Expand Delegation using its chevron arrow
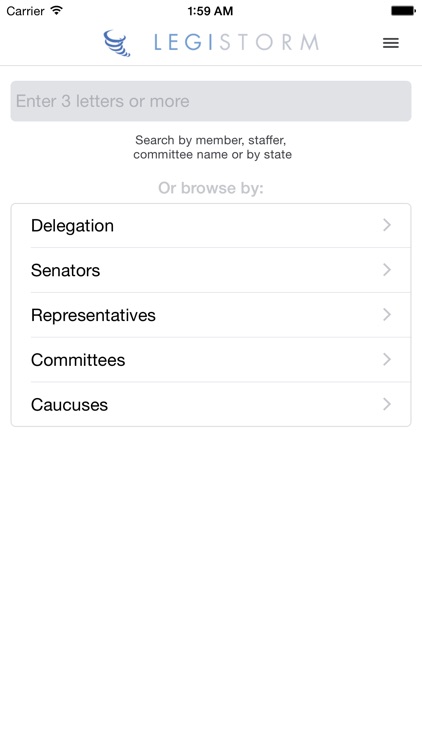The image size is (422, 750). [387, 225]
